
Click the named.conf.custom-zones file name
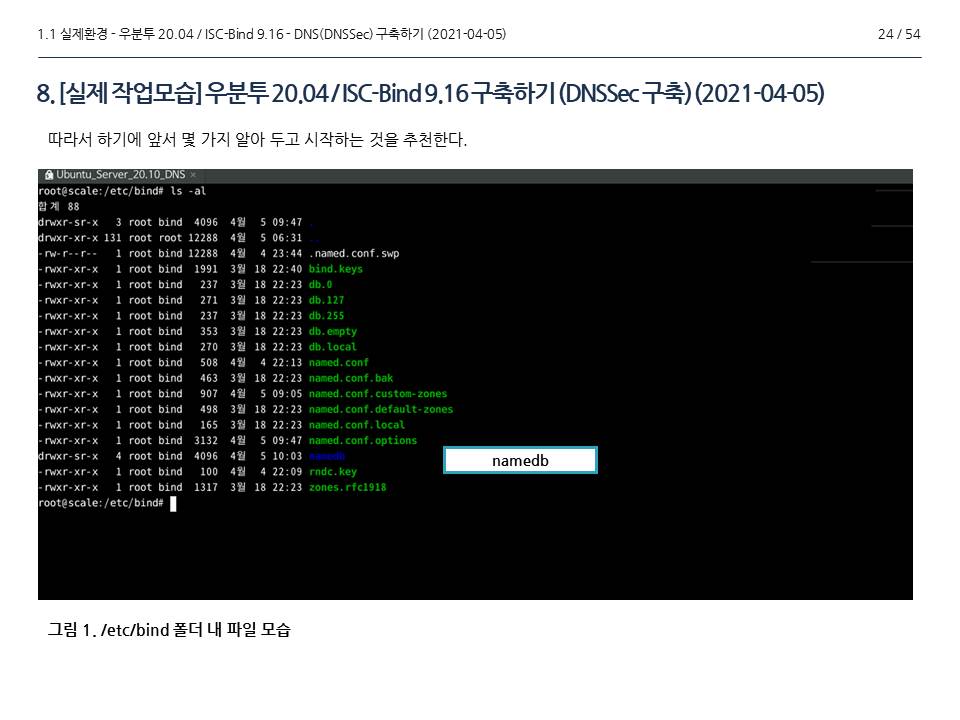[x=378, y=394]
